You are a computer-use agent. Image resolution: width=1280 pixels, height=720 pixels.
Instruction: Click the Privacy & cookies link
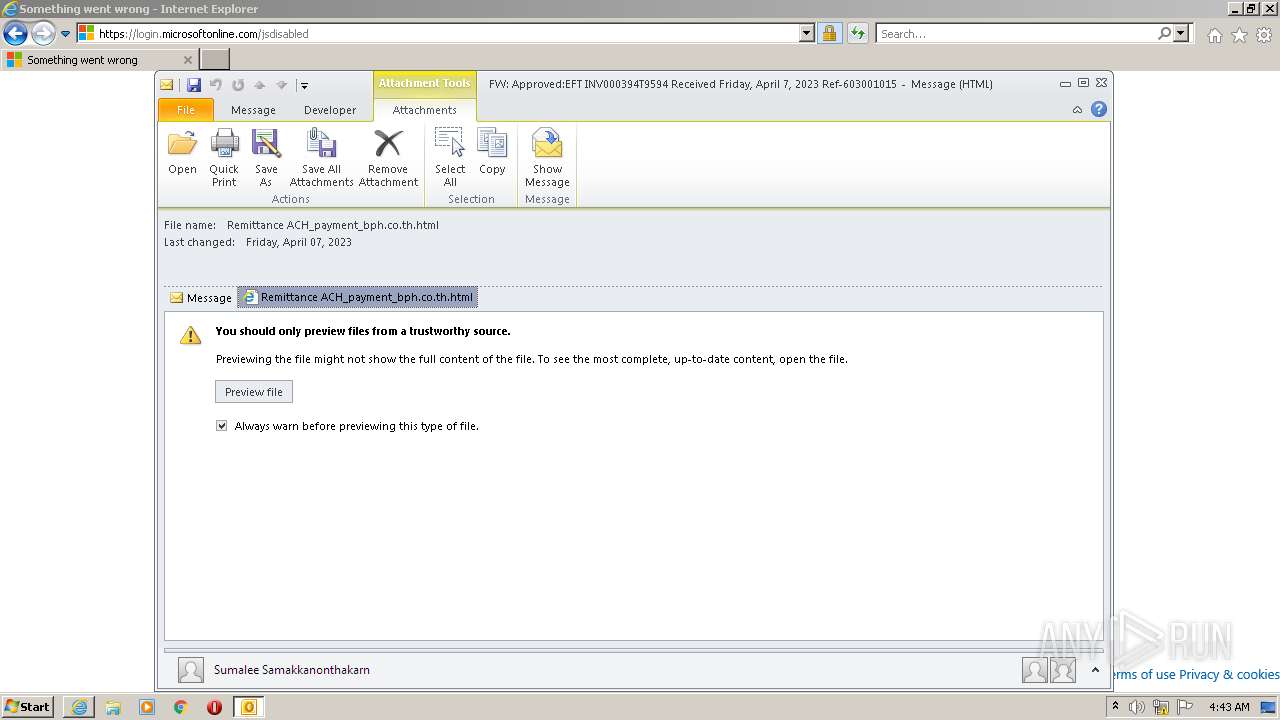(1229, 674)
